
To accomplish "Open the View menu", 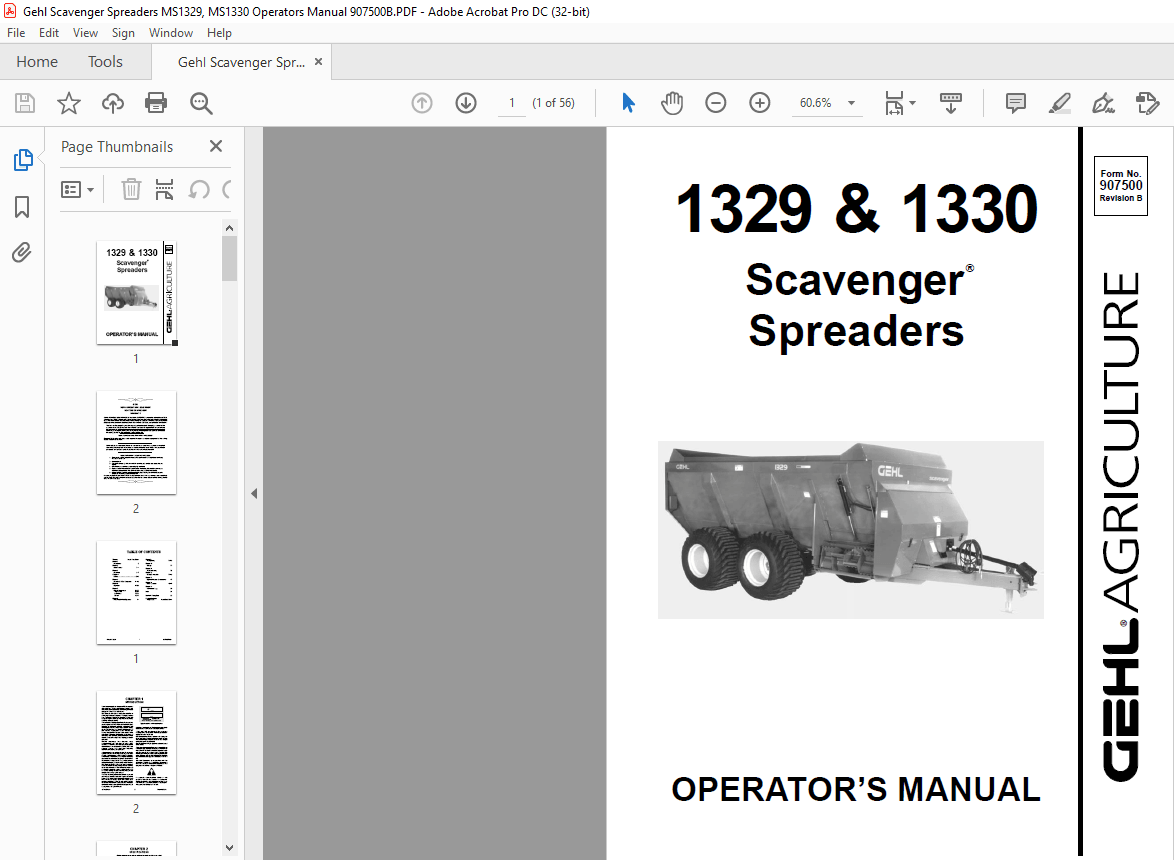I will point(85,32).
